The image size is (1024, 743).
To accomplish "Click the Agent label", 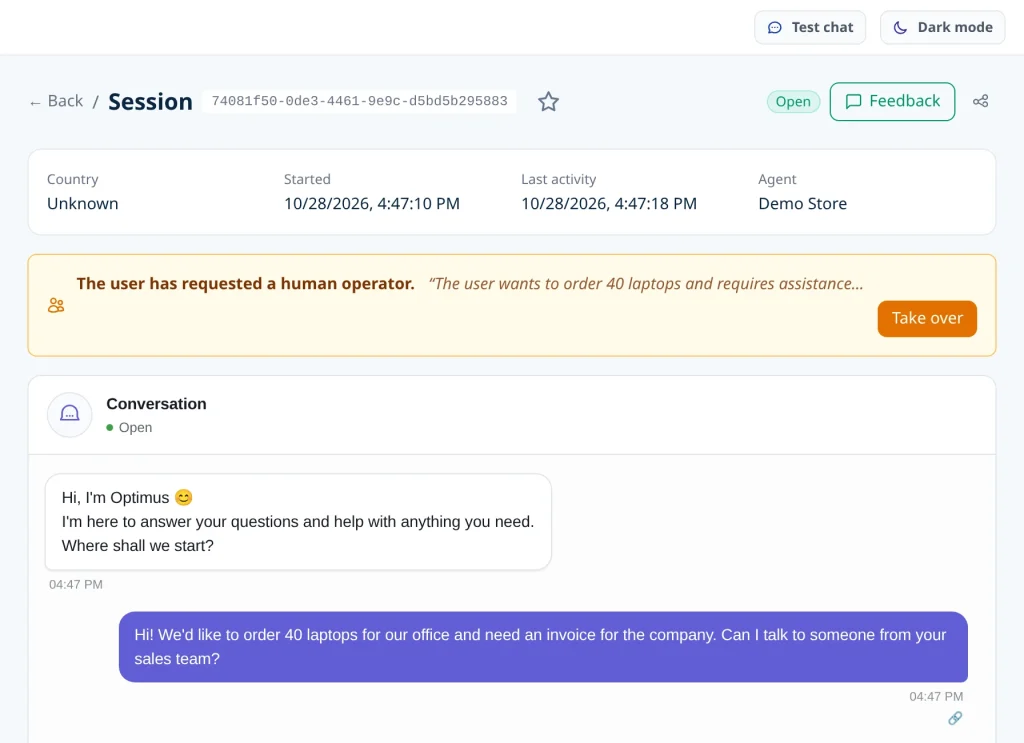I will [777, 179].
